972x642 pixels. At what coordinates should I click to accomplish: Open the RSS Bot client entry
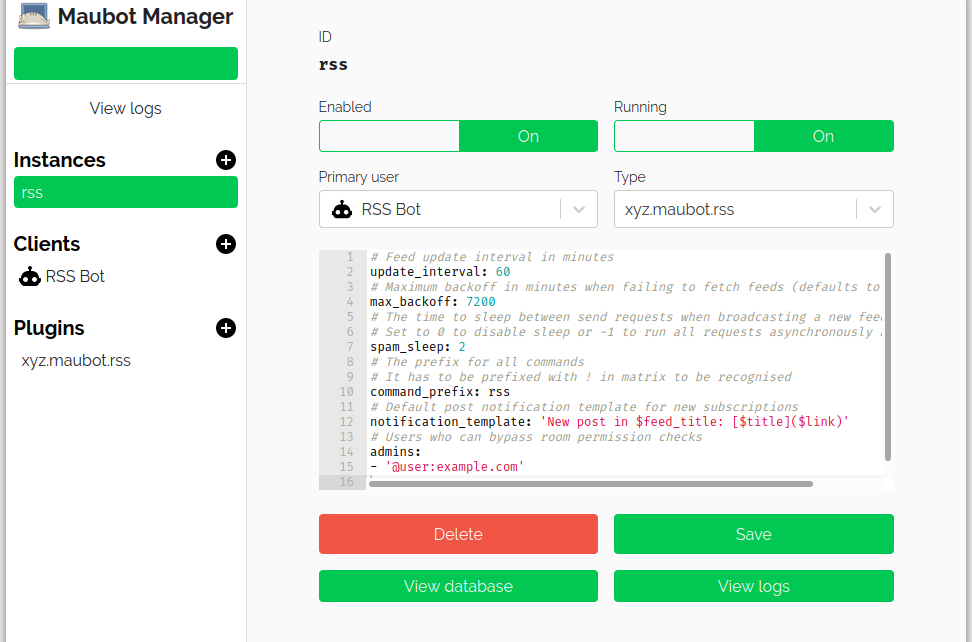pos(126,276)
